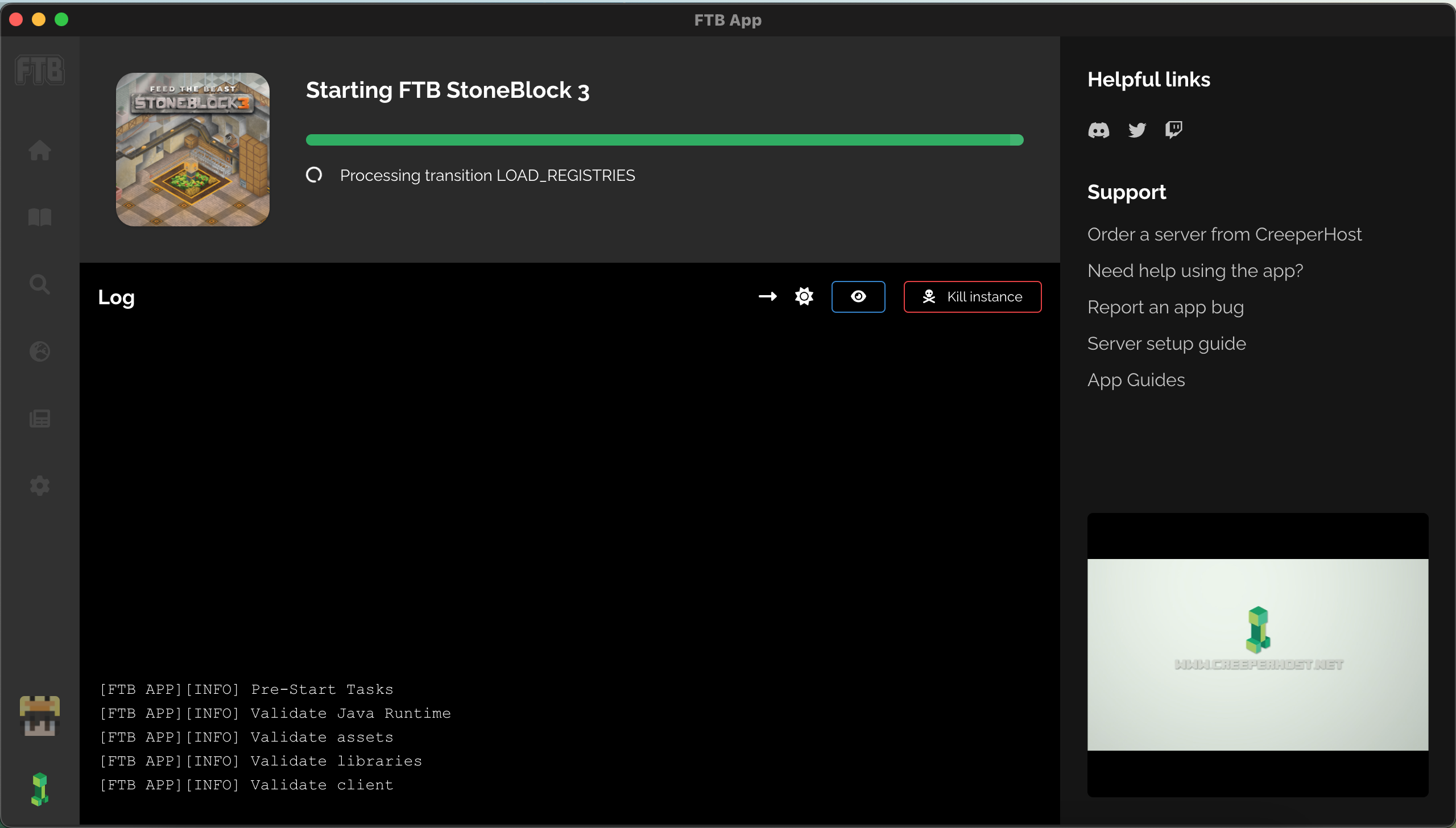Open Order a server from CreeperHost link
The image size is (1456, 828).
(1225, 234)
